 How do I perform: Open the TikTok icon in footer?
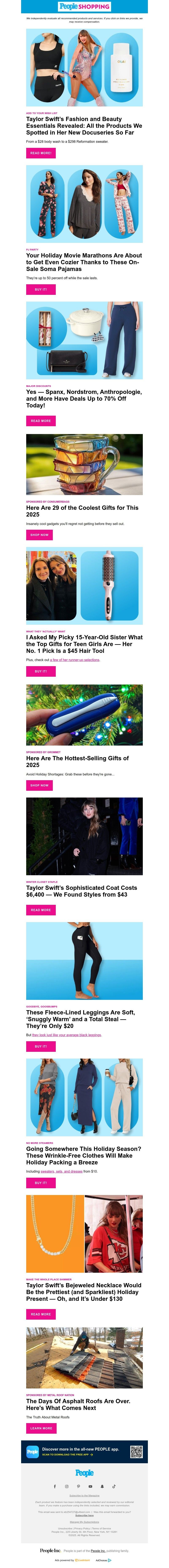pyautogui.click(x=114, y=1486)
